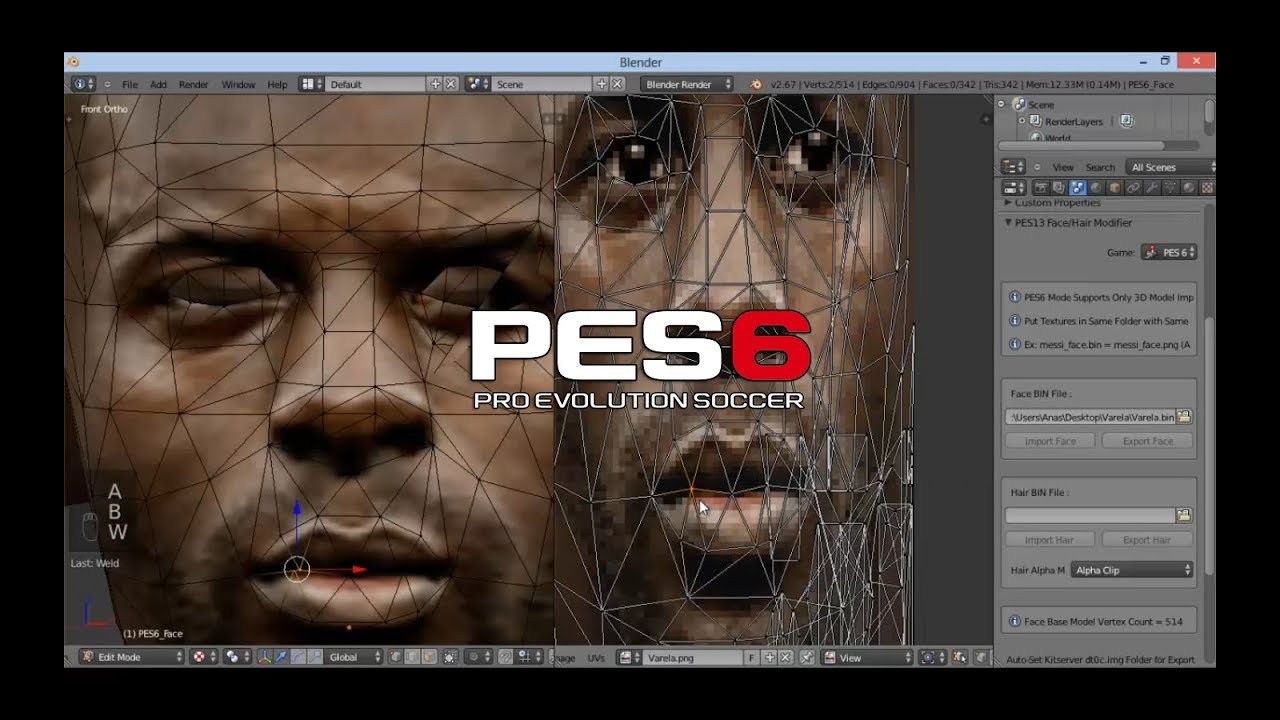Open the Game PES 6 dropdown
Screen dimensions: 1280x720
1169,253
